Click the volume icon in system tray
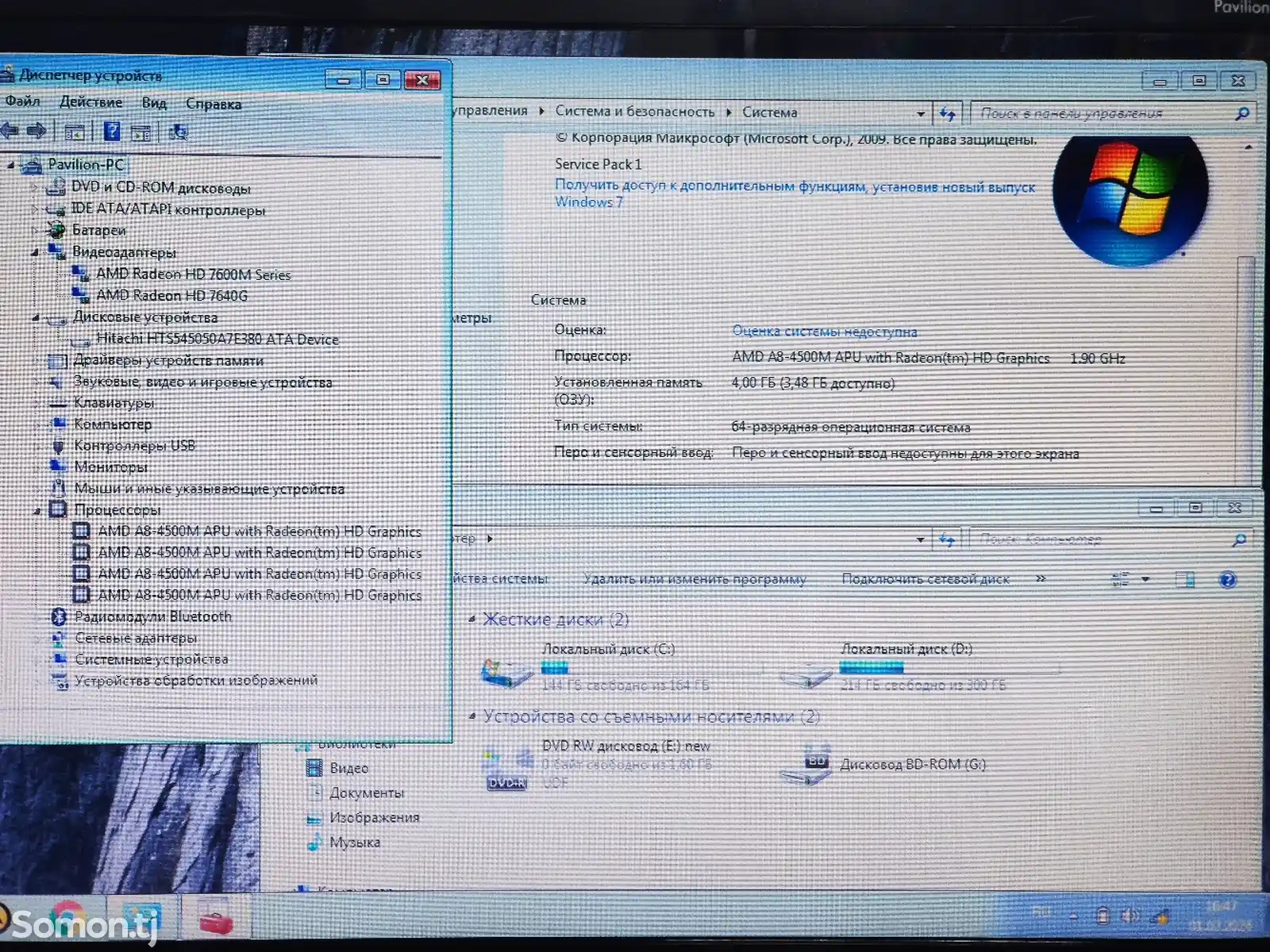 pyautogui.click(x=1130, y=916)
